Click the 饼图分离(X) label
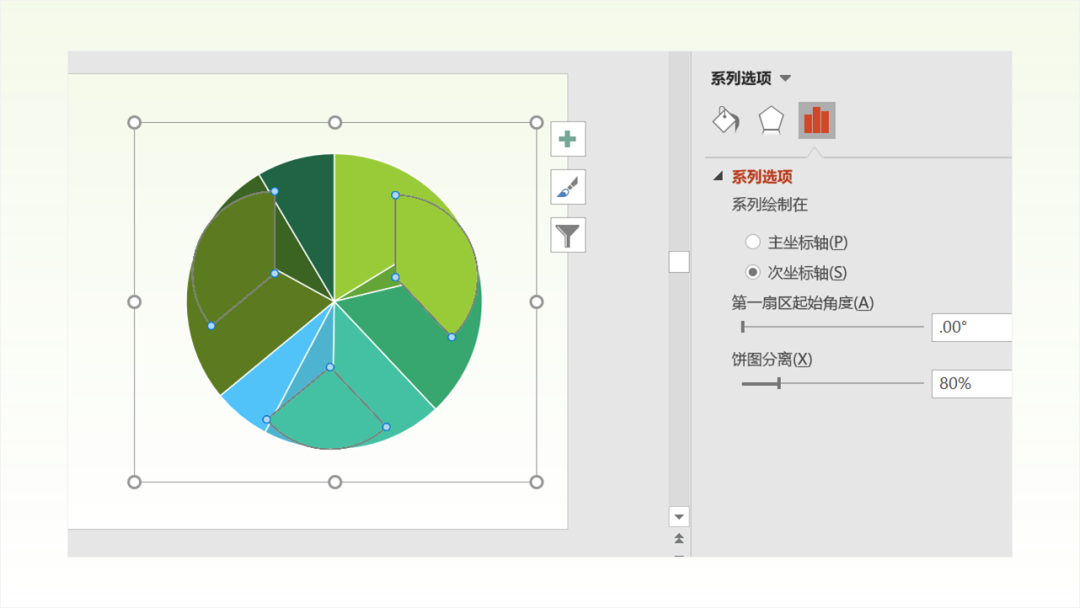This screenshot has width=1080, height=608. pyautogui.click(x=771, y=359)
